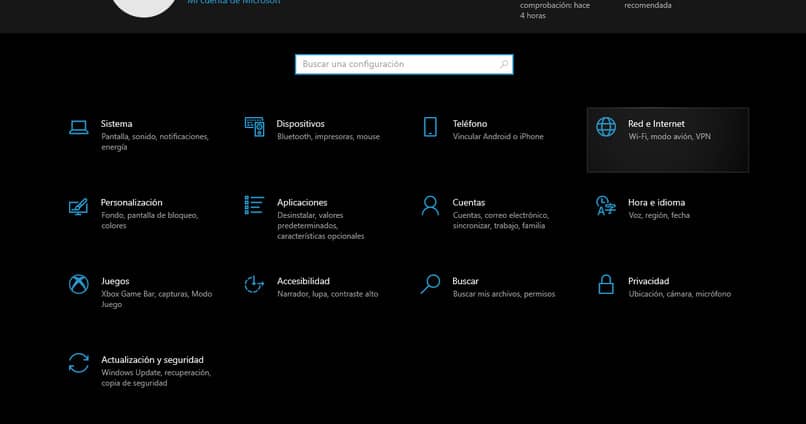Click the "Personalización" title text
806x424 pixels.
131,202
